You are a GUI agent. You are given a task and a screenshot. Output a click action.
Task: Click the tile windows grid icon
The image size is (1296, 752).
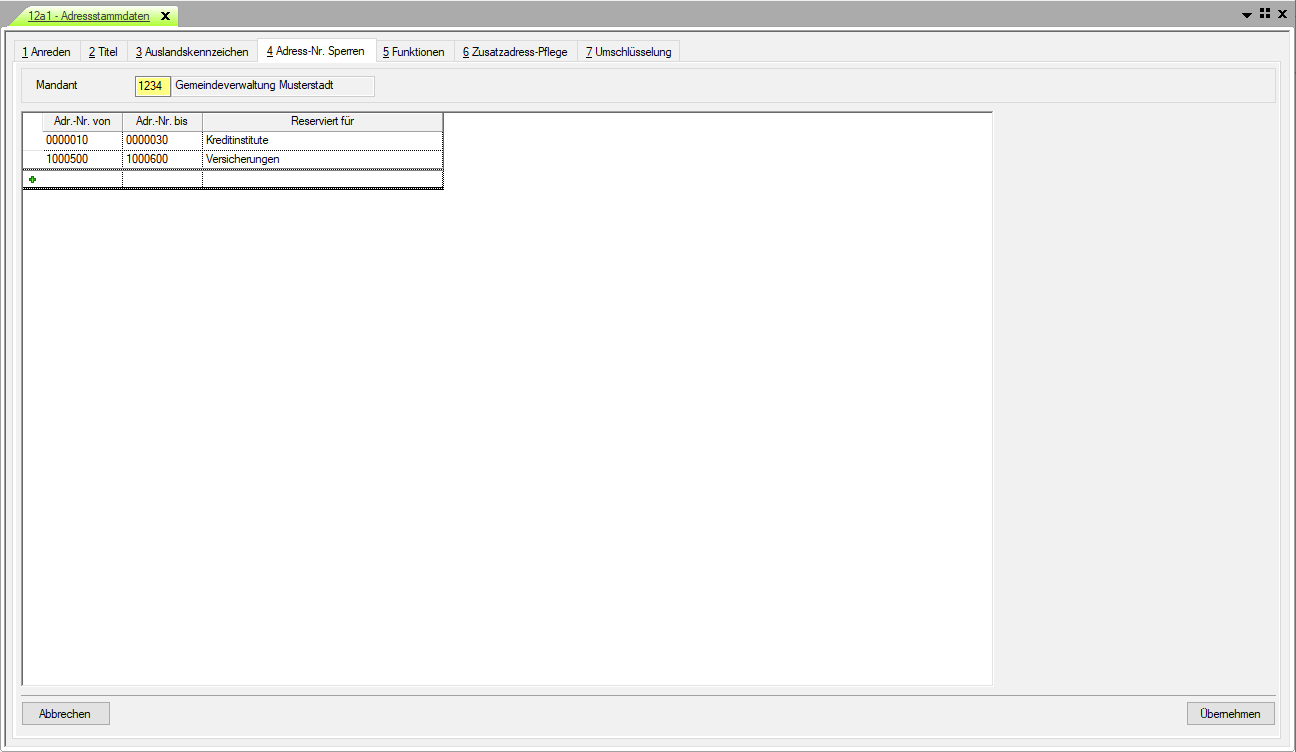coord(1265,14)
